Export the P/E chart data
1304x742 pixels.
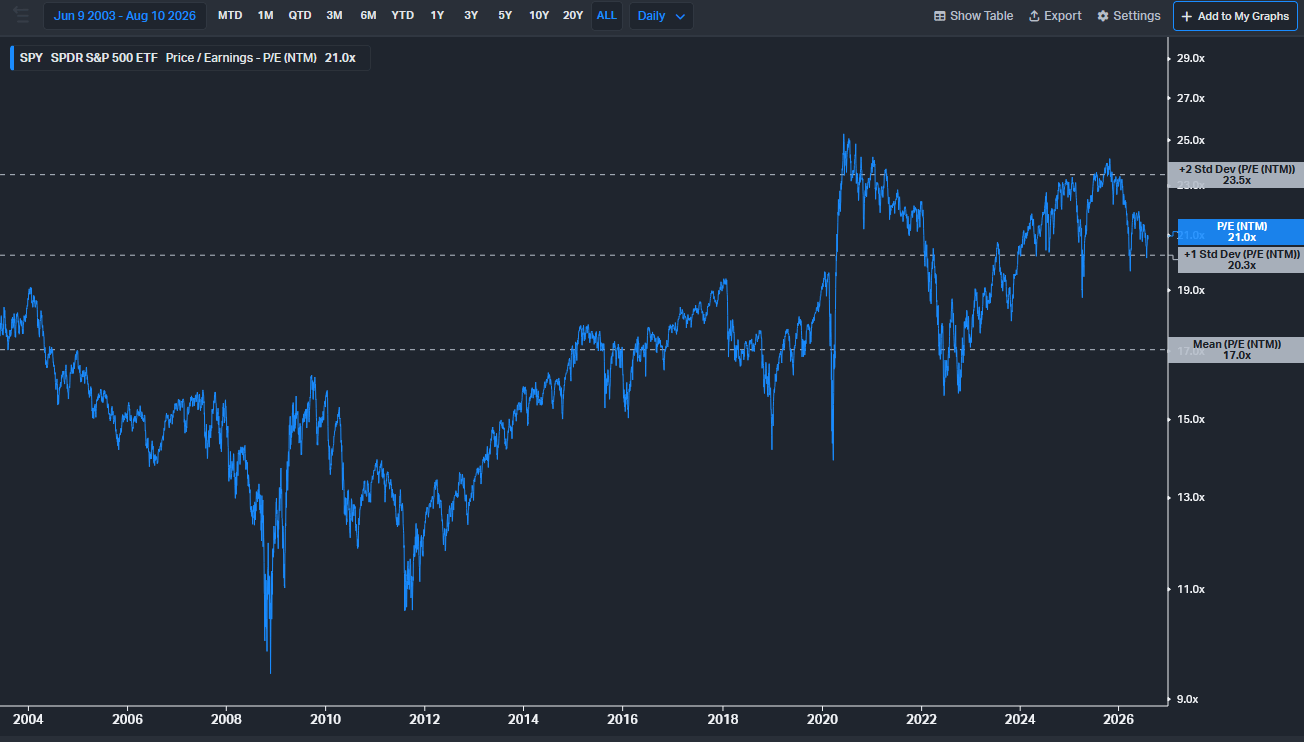(1055, 16)
